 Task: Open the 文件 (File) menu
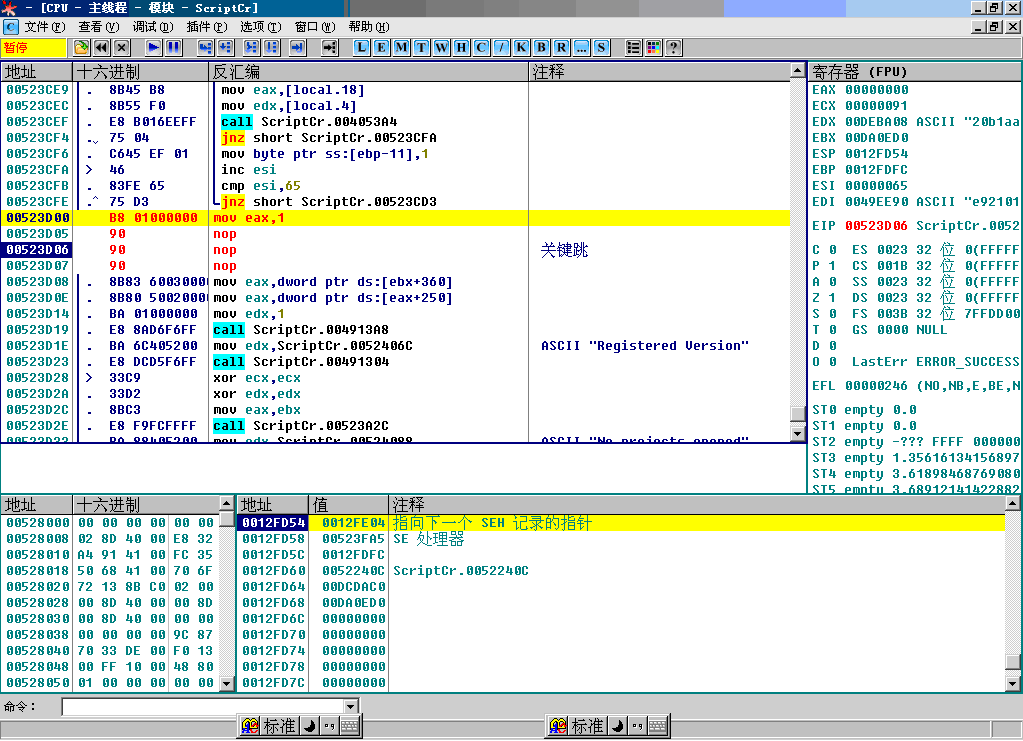(x=43, y=27)
